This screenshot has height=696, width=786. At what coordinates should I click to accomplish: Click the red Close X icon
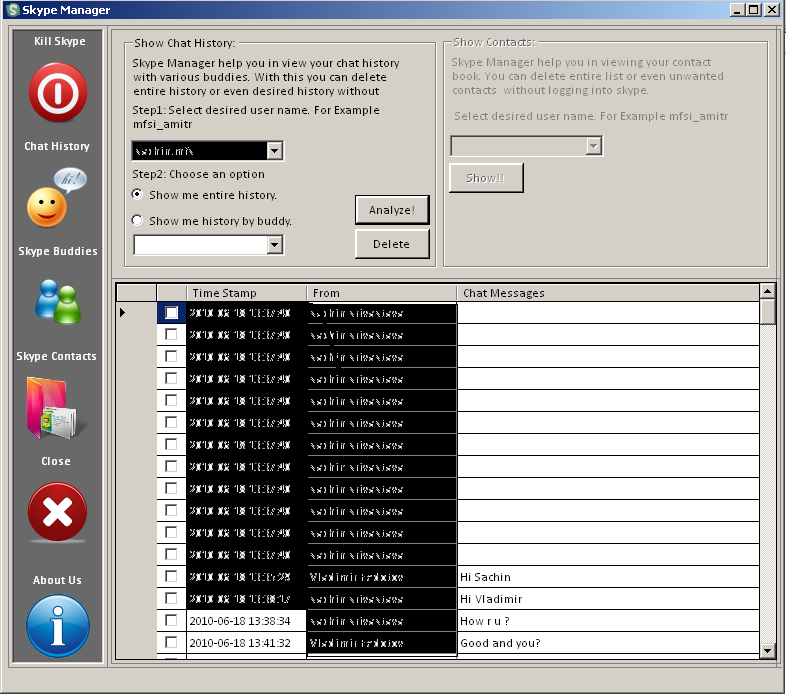58,512
